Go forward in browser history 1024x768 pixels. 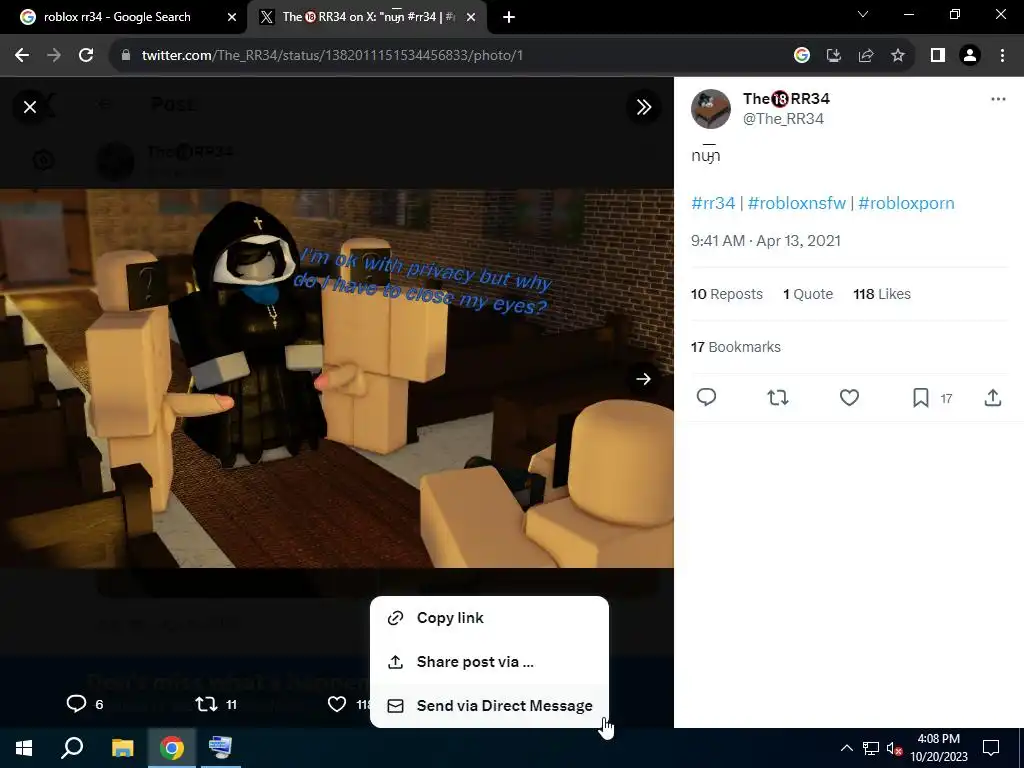coord(54,56)
